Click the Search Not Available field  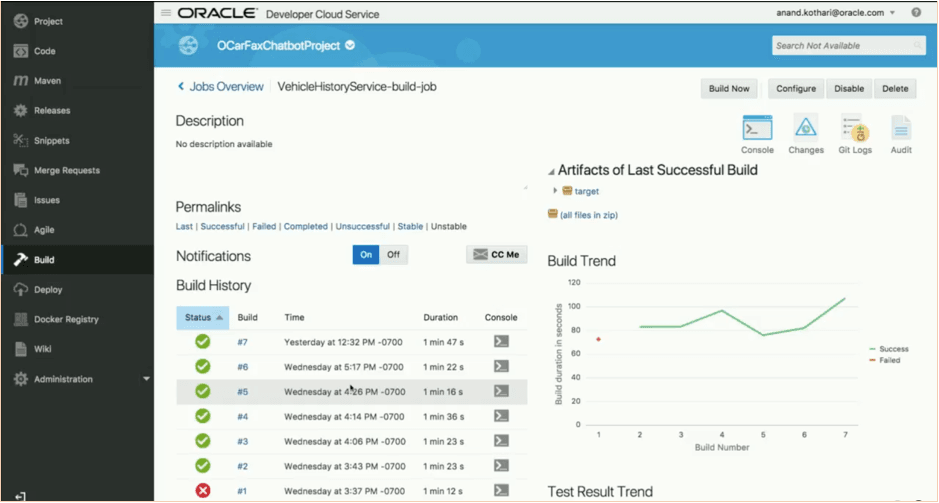849,46
